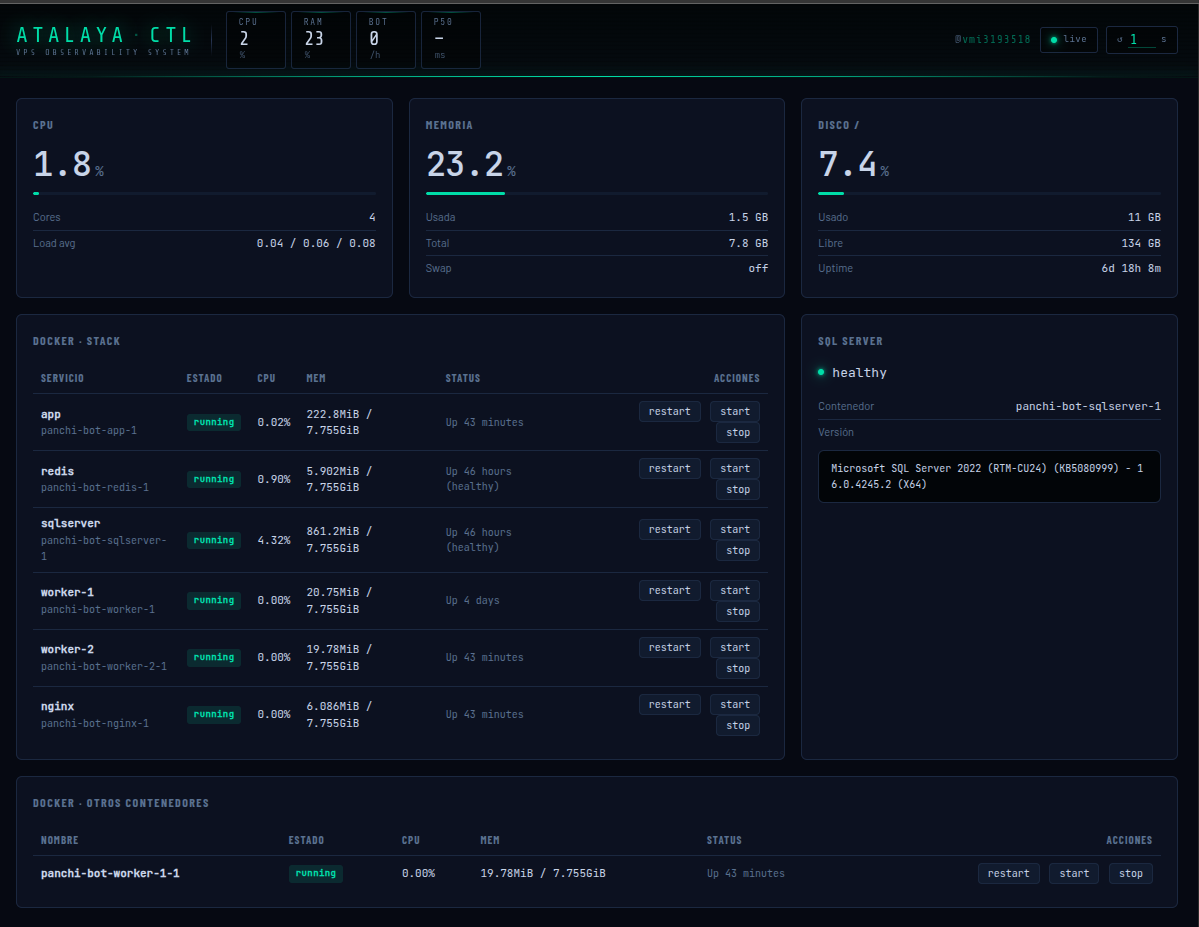
Task: Restart the app service container
Action: coord(669,411)
